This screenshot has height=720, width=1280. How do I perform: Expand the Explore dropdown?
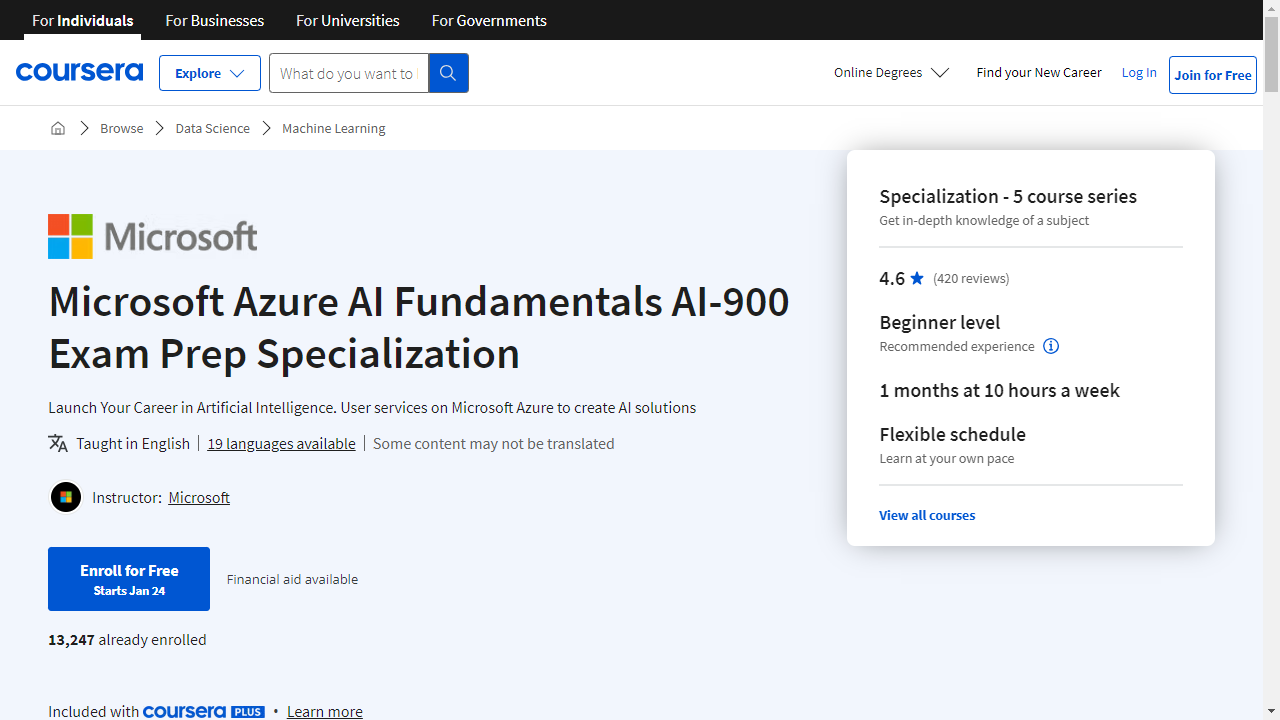(210, 73)
